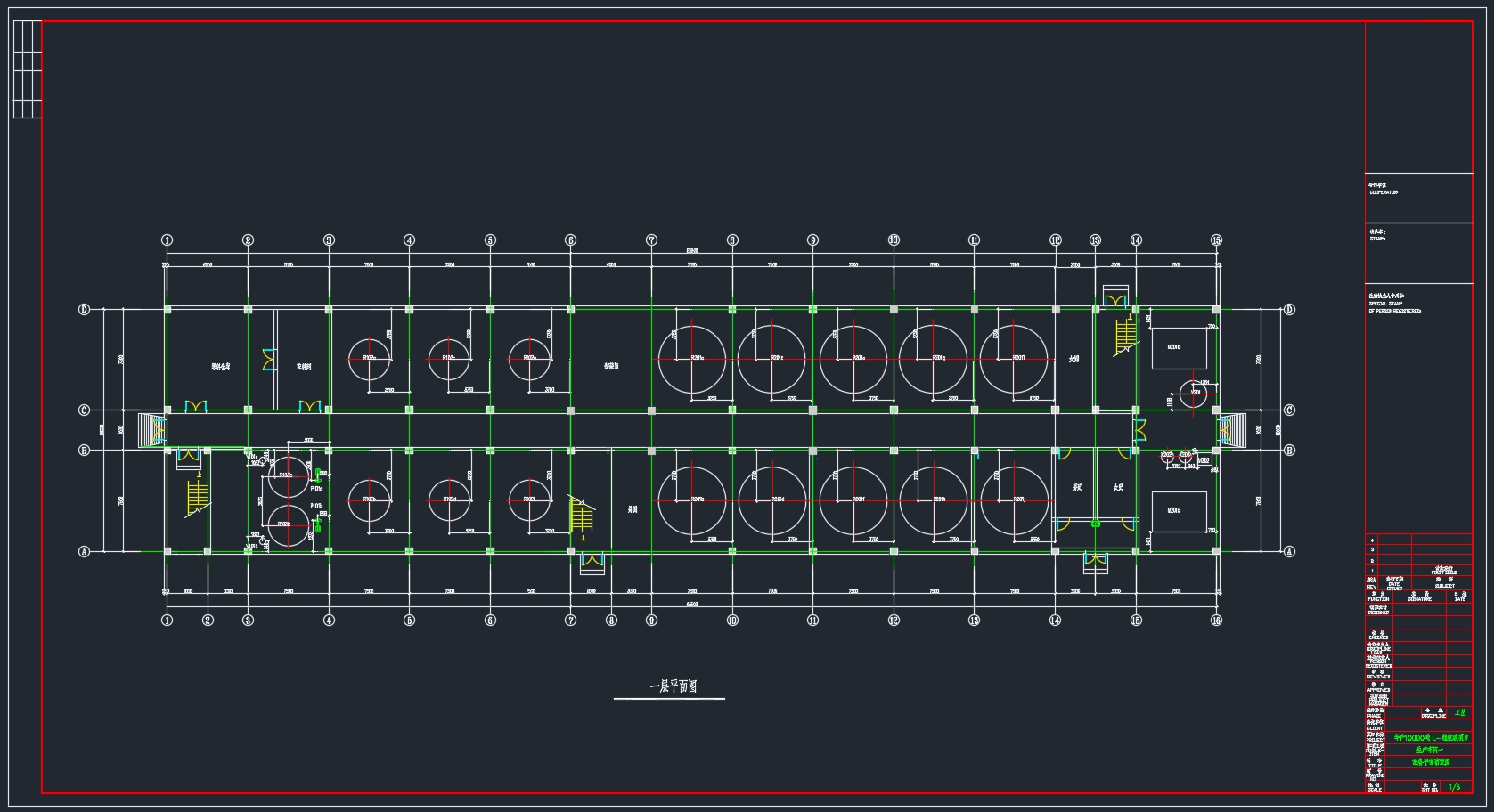Select the COOPERATION label in the right panel
Viewport: 1494px width, 812px height.
[x=1383, y=192]
